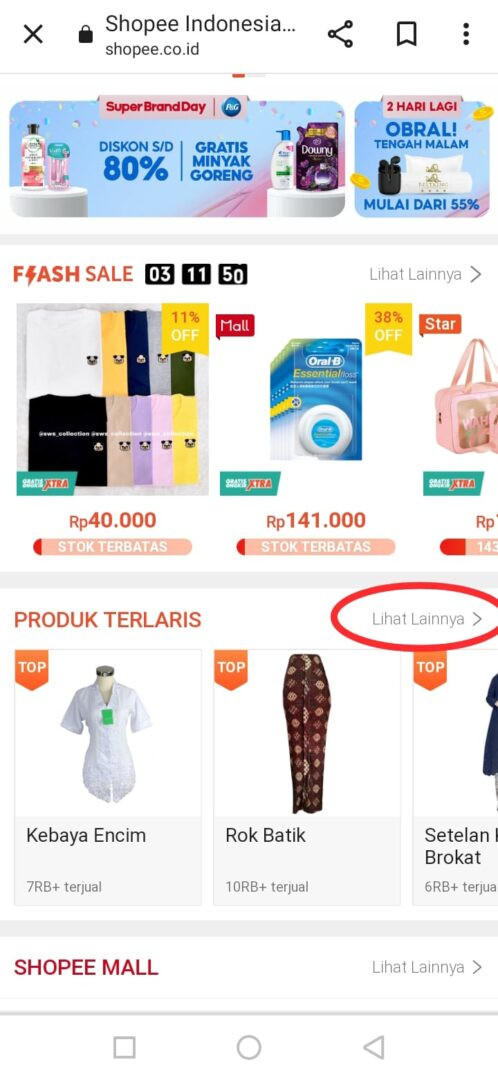Click the Shopee Mall section heading

point(86,967)
